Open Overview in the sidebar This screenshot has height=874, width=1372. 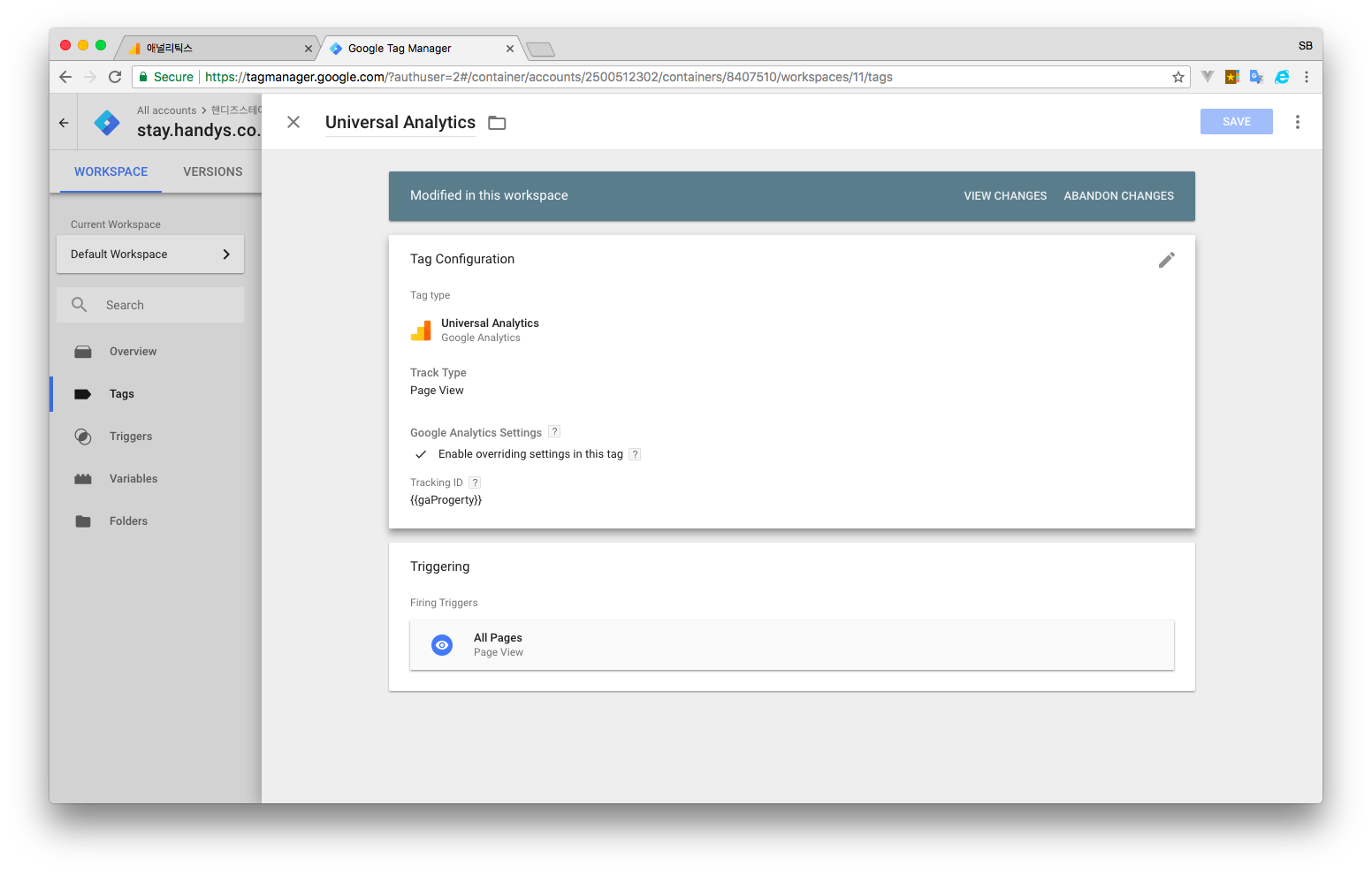tap(133, 352)
